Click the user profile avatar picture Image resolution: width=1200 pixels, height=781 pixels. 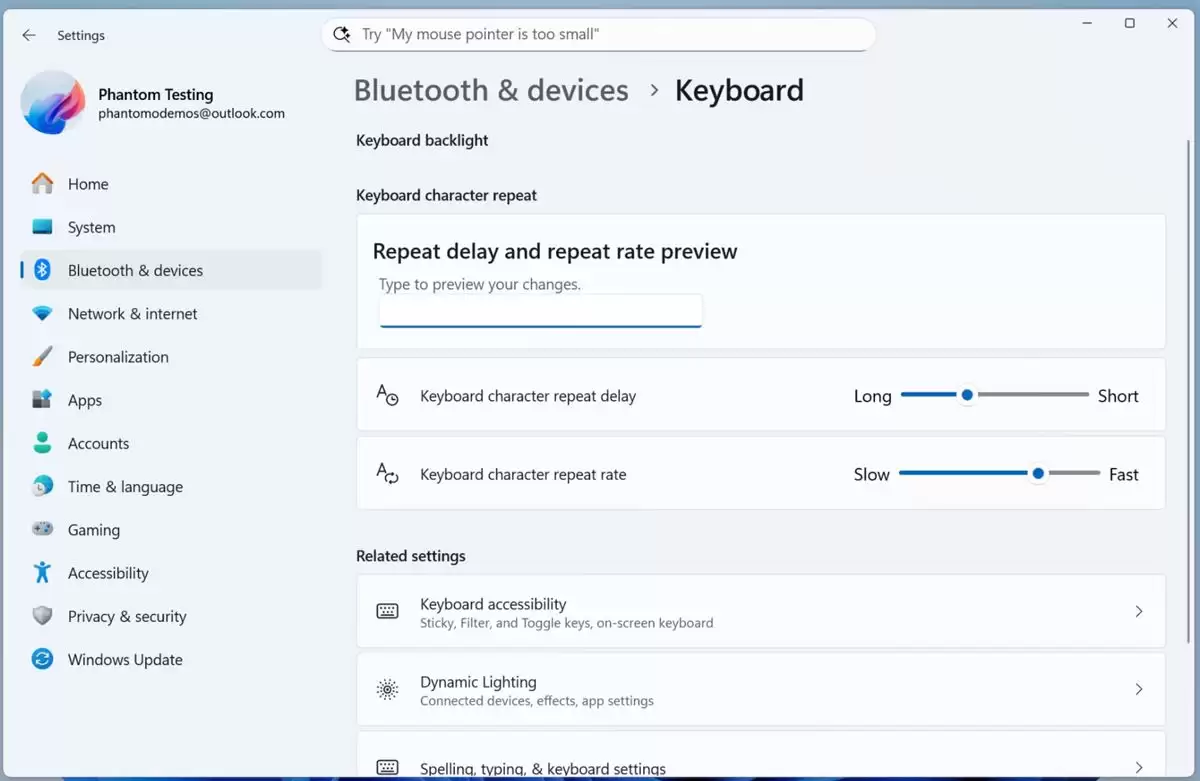[x=53, y=102]
